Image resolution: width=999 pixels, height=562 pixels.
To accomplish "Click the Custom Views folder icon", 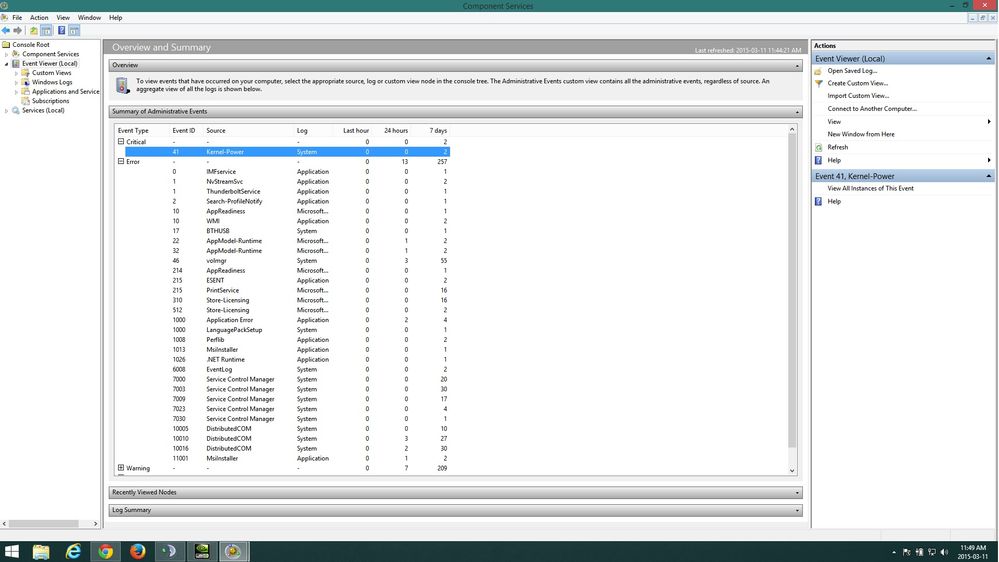I will point(25,73).
